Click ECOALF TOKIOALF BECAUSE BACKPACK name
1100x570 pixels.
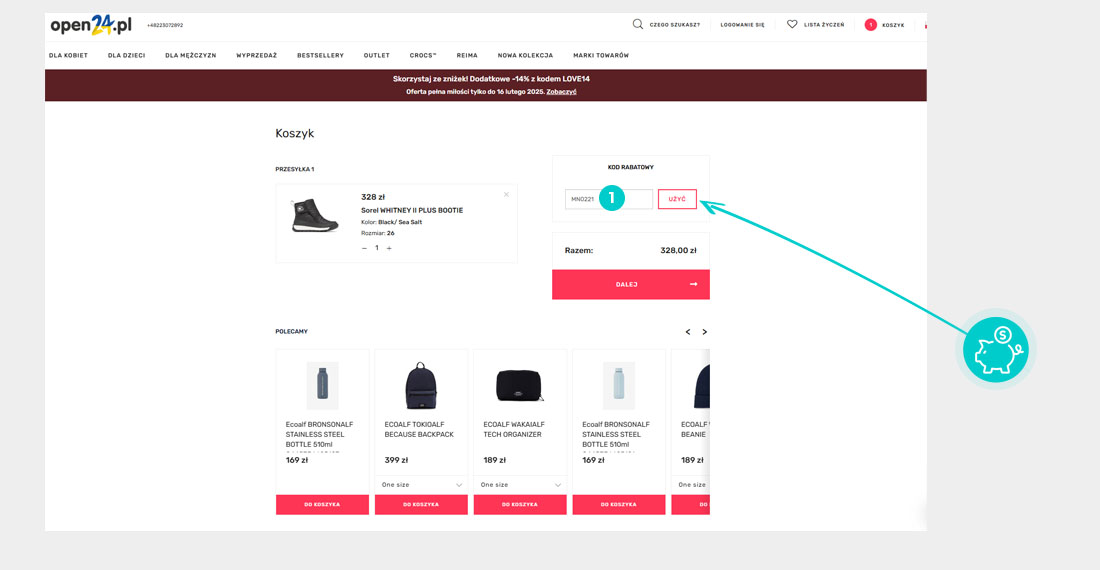click(419, 430)
